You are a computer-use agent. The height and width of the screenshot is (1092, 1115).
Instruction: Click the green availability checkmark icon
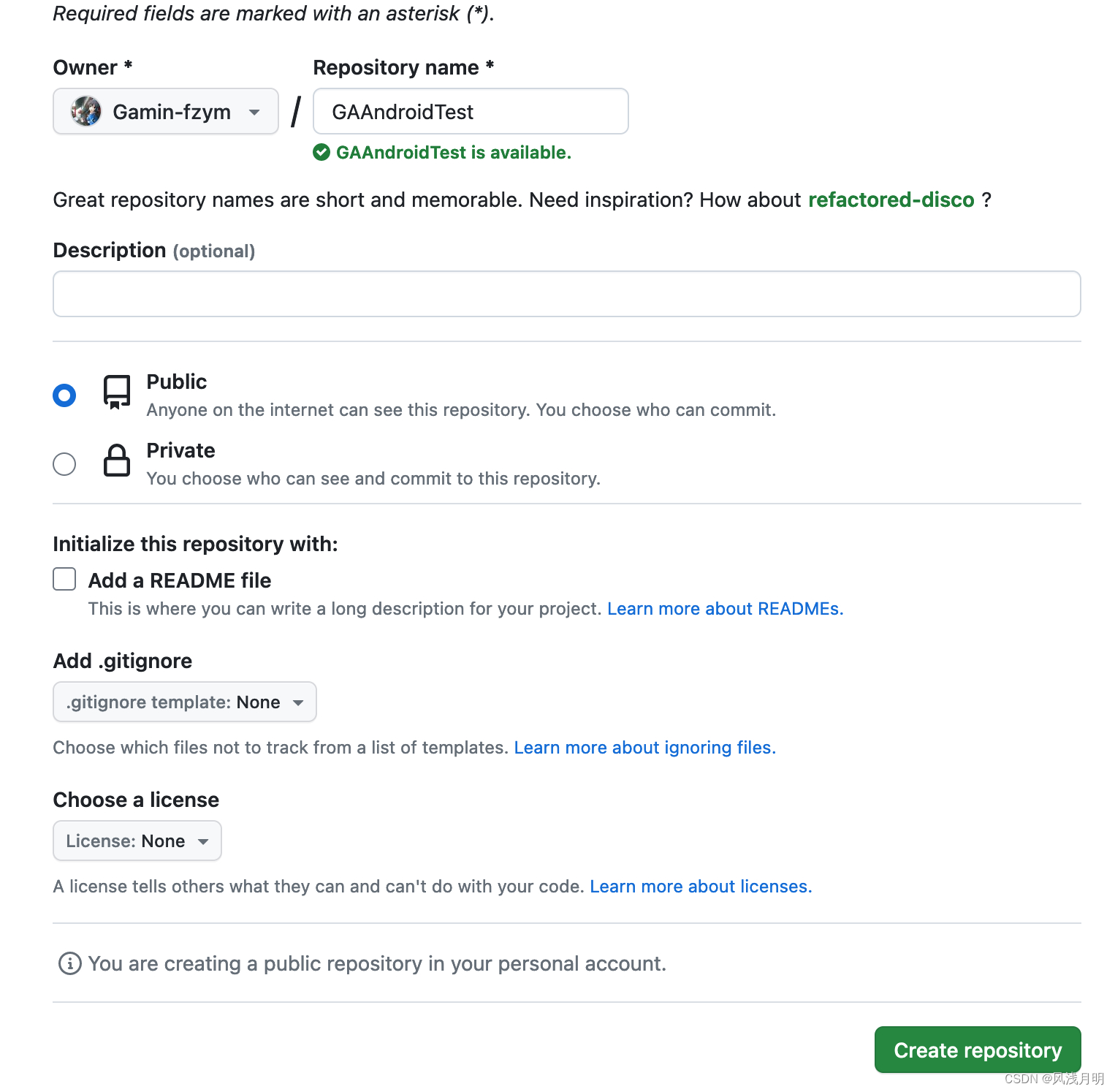(x=321, y=152)
